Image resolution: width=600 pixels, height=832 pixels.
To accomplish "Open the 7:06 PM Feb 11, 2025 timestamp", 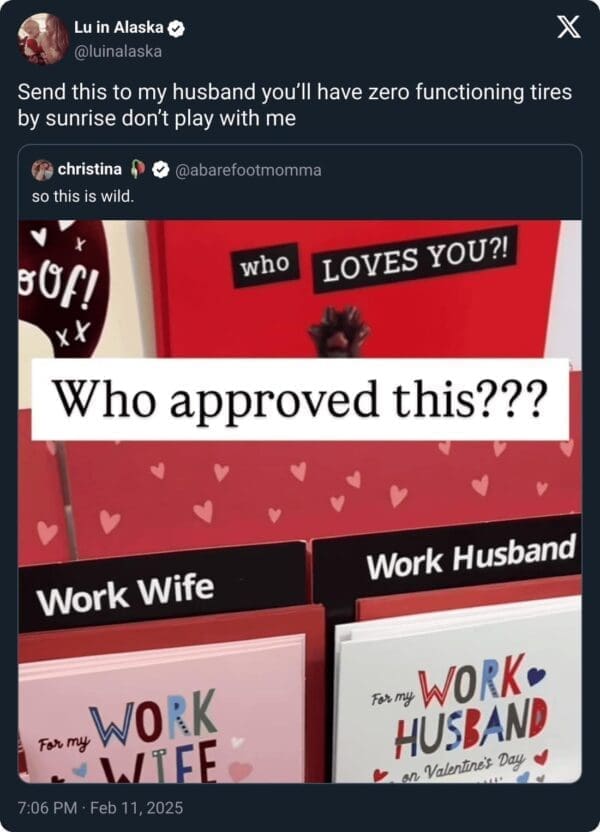I will 100,808.
